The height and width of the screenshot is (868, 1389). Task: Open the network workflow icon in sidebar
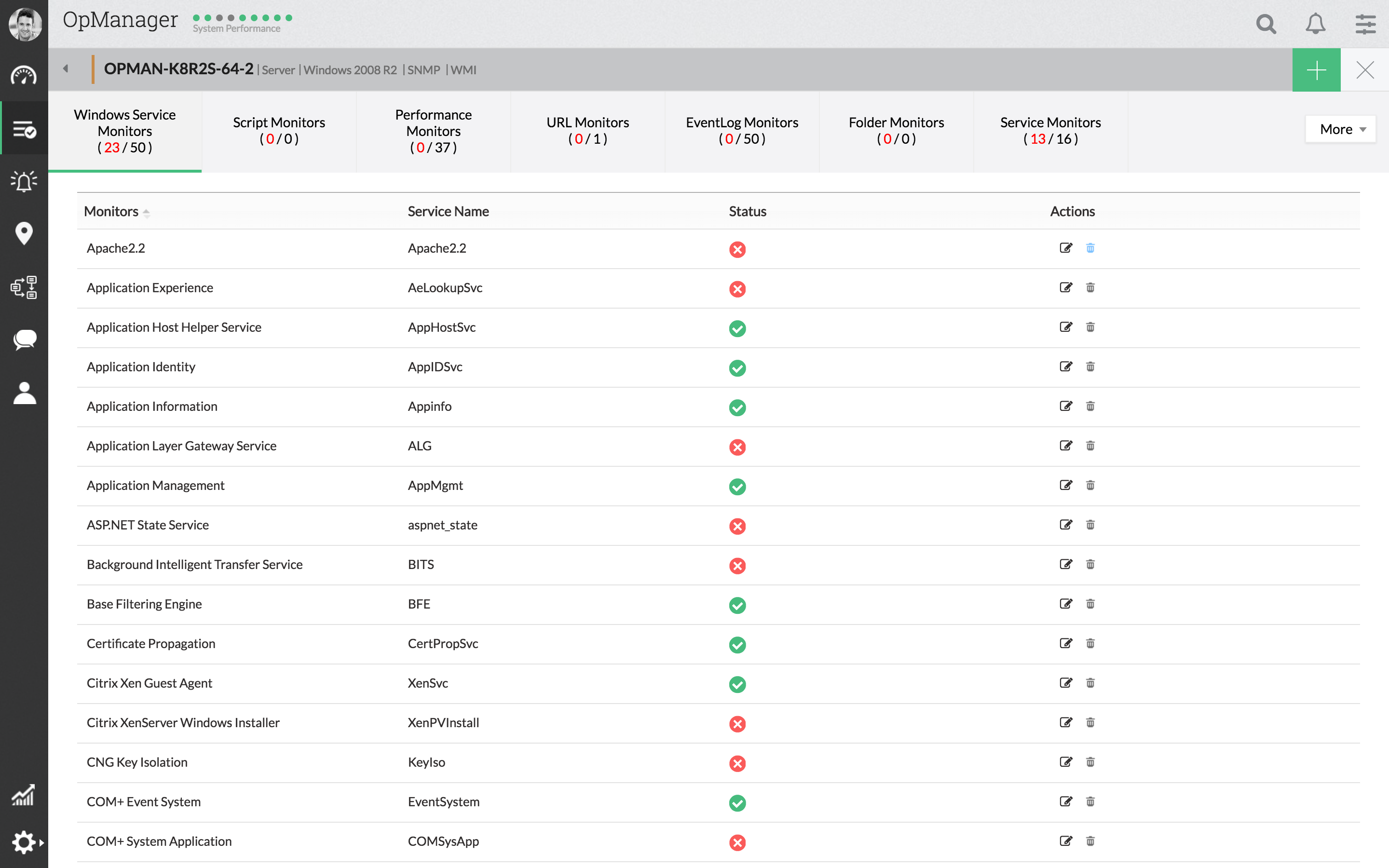pos(24,287)
